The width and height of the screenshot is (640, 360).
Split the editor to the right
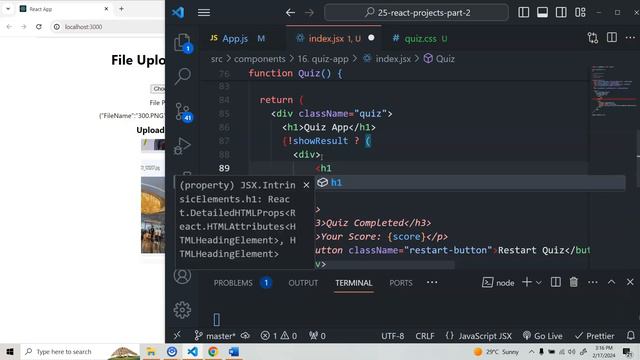click(612, 38)
